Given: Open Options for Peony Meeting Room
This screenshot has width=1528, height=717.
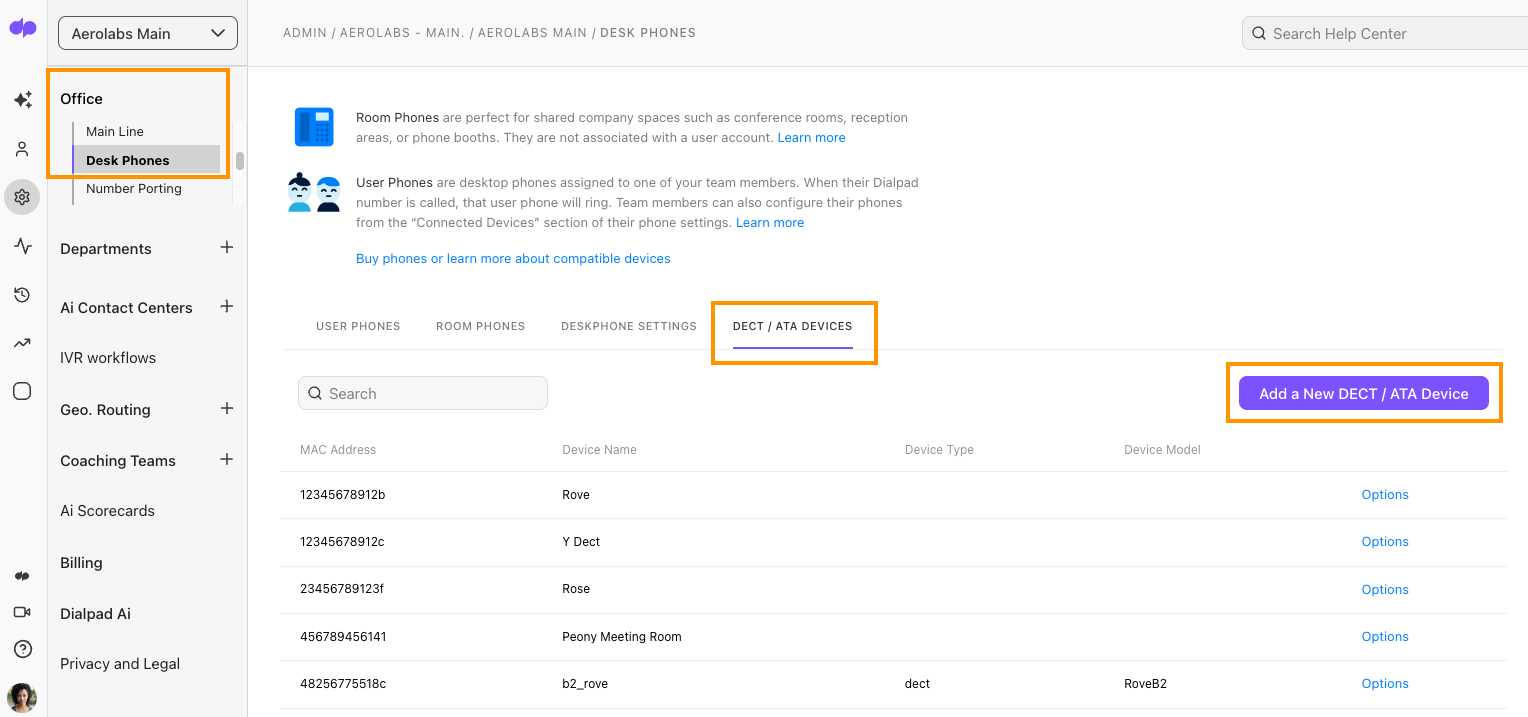Looking at the screenshot, I should tap(1385, 636).
